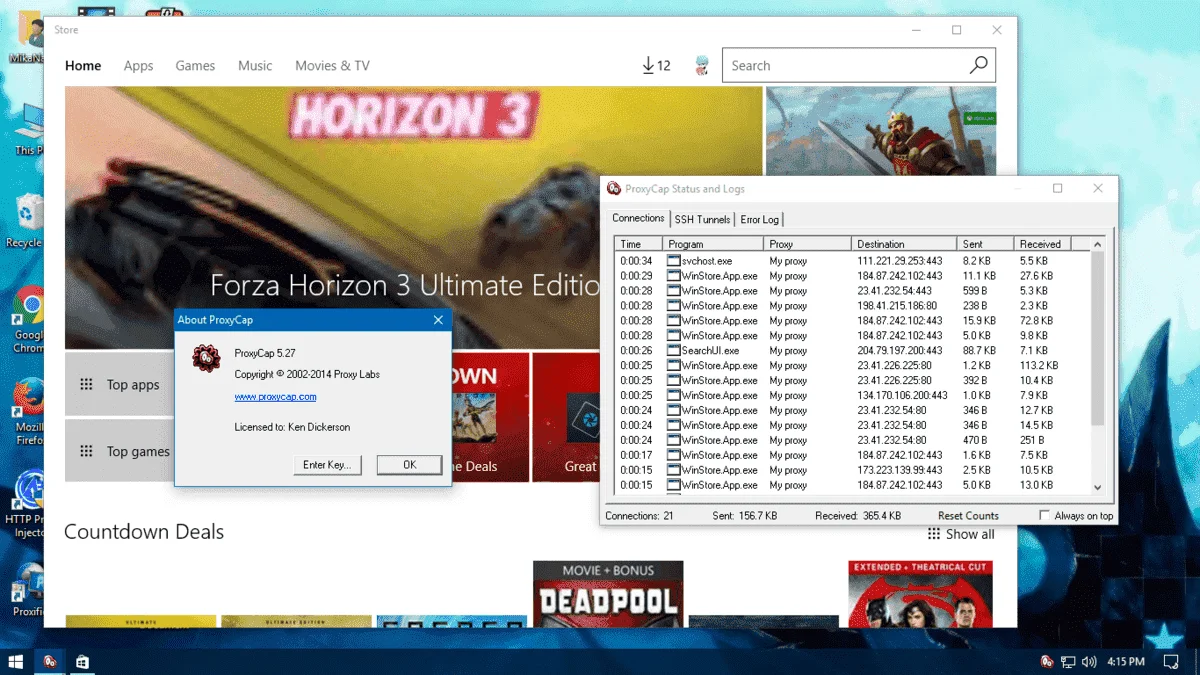Screen dimensions: 1200x675
Task: Sort connections by the Time column
Action: (639, 244)
